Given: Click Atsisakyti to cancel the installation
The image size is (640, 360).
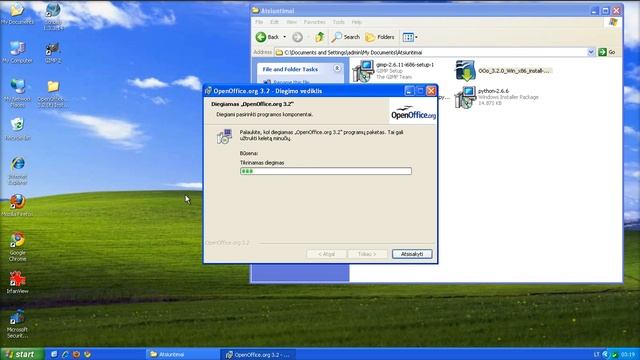Looking at the screenshot, I should 412,254.
